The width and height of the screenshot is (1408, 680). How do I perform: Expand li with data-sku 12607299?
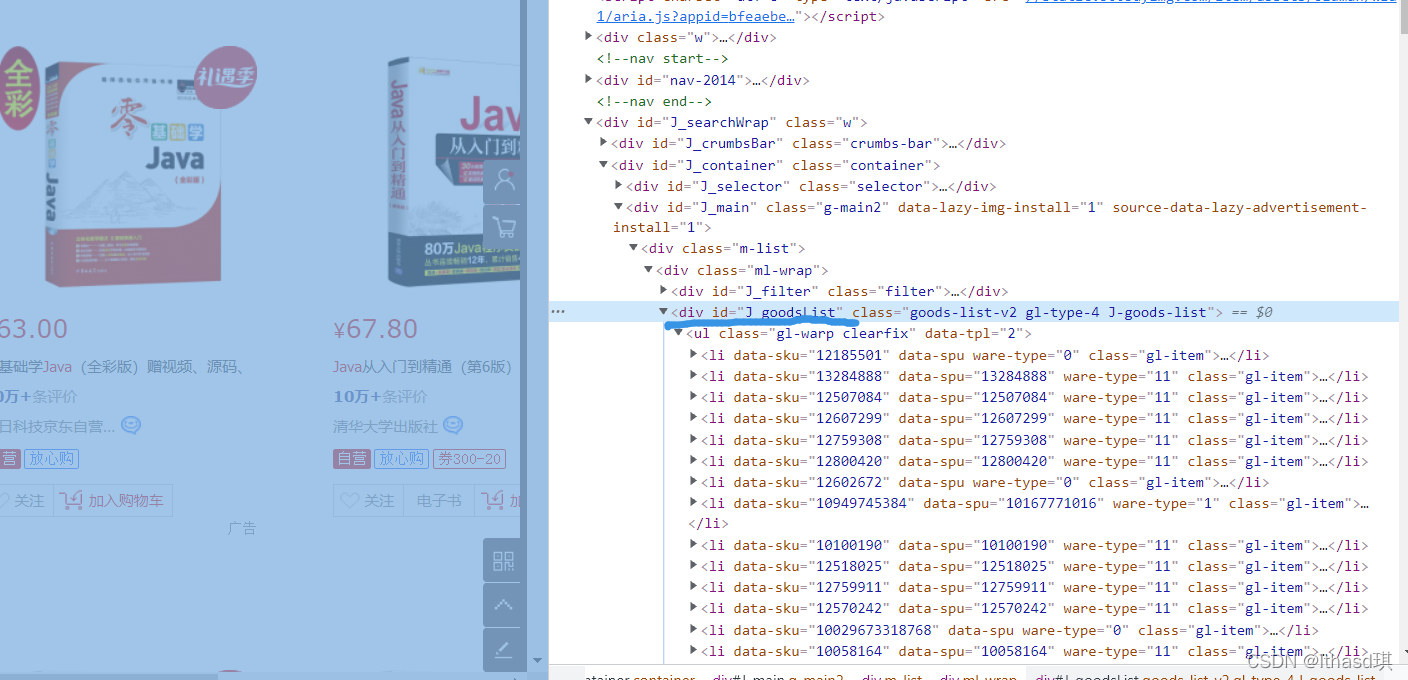[693, 418]
